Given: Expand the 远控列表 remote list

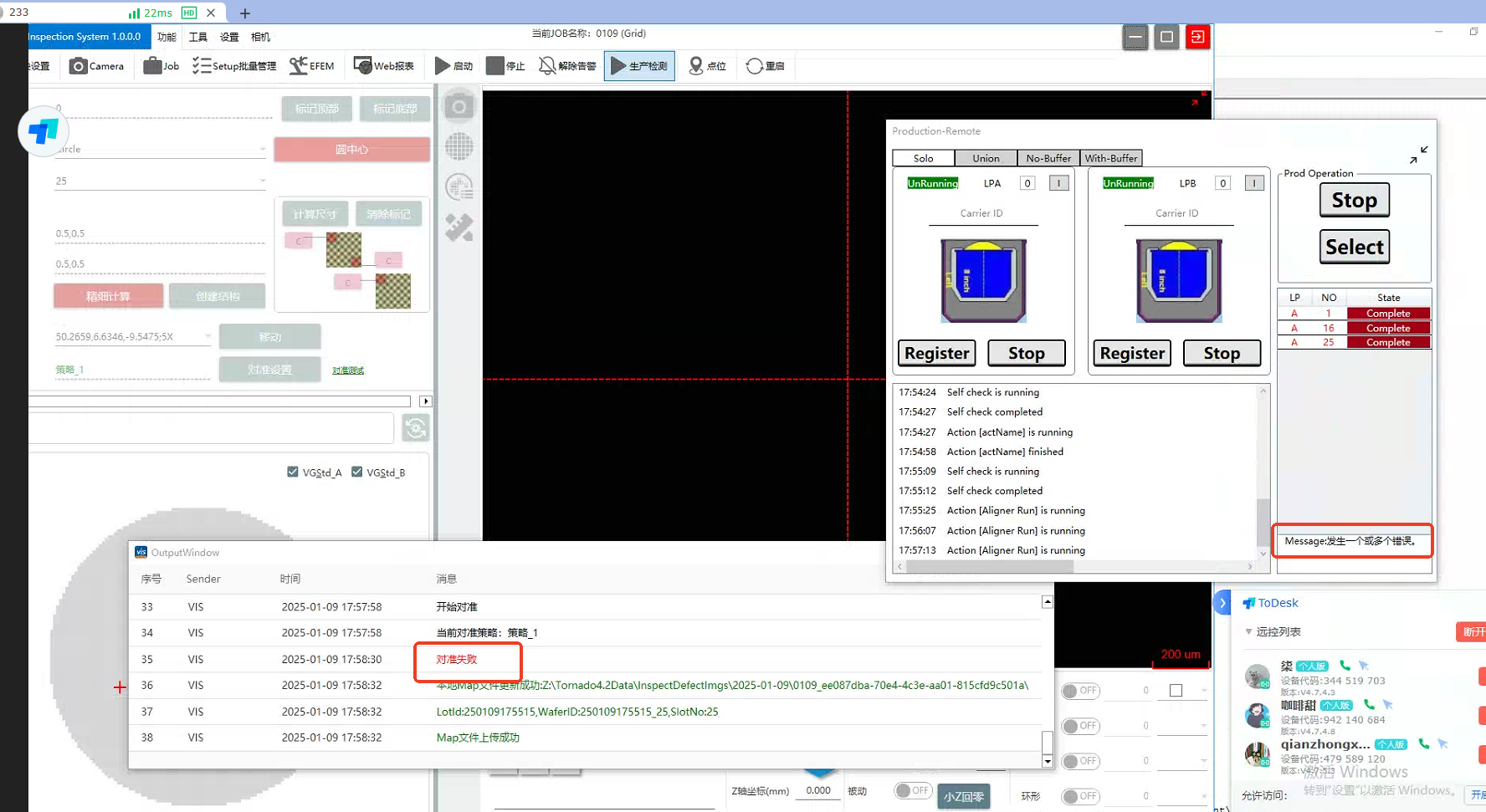Looking at the screenshot, I should (x=1249, y=632).
